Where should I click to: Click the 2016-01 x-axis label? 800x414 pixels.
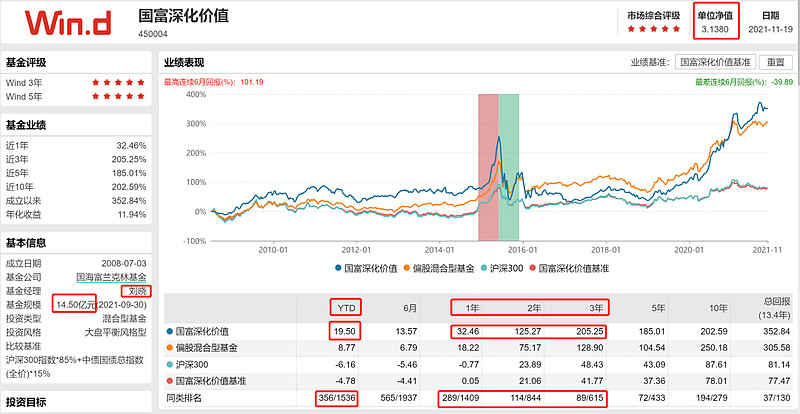[x=523, y=250]
